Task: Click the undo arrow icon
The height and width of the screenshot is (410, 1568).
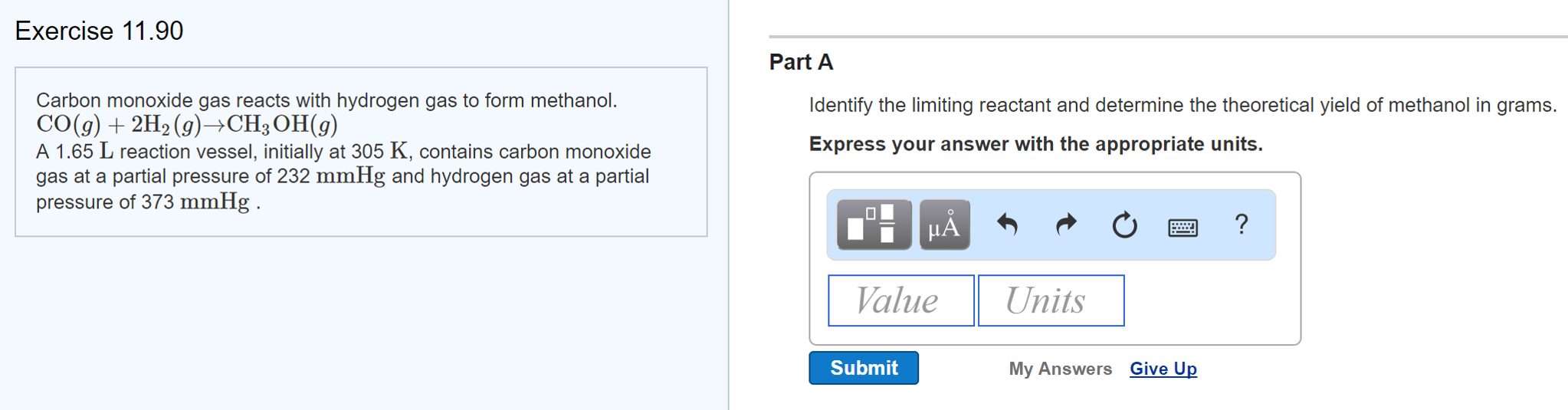Action: tap(1007, 225)
